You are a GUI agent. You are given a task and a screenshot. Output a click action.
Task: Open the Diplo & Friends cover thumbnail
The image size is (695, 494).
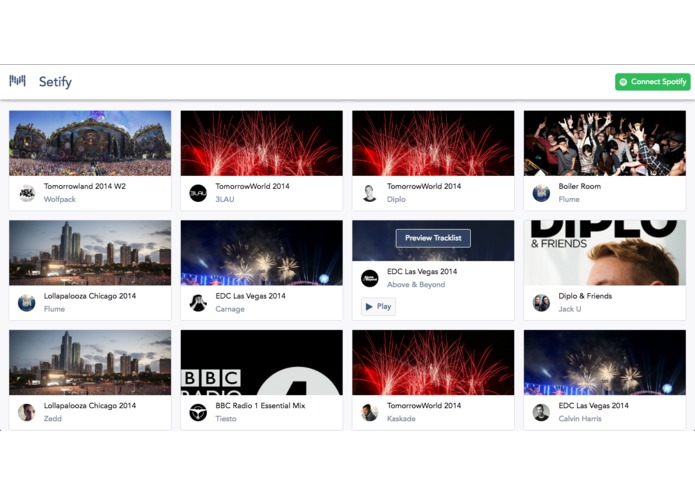605,253
